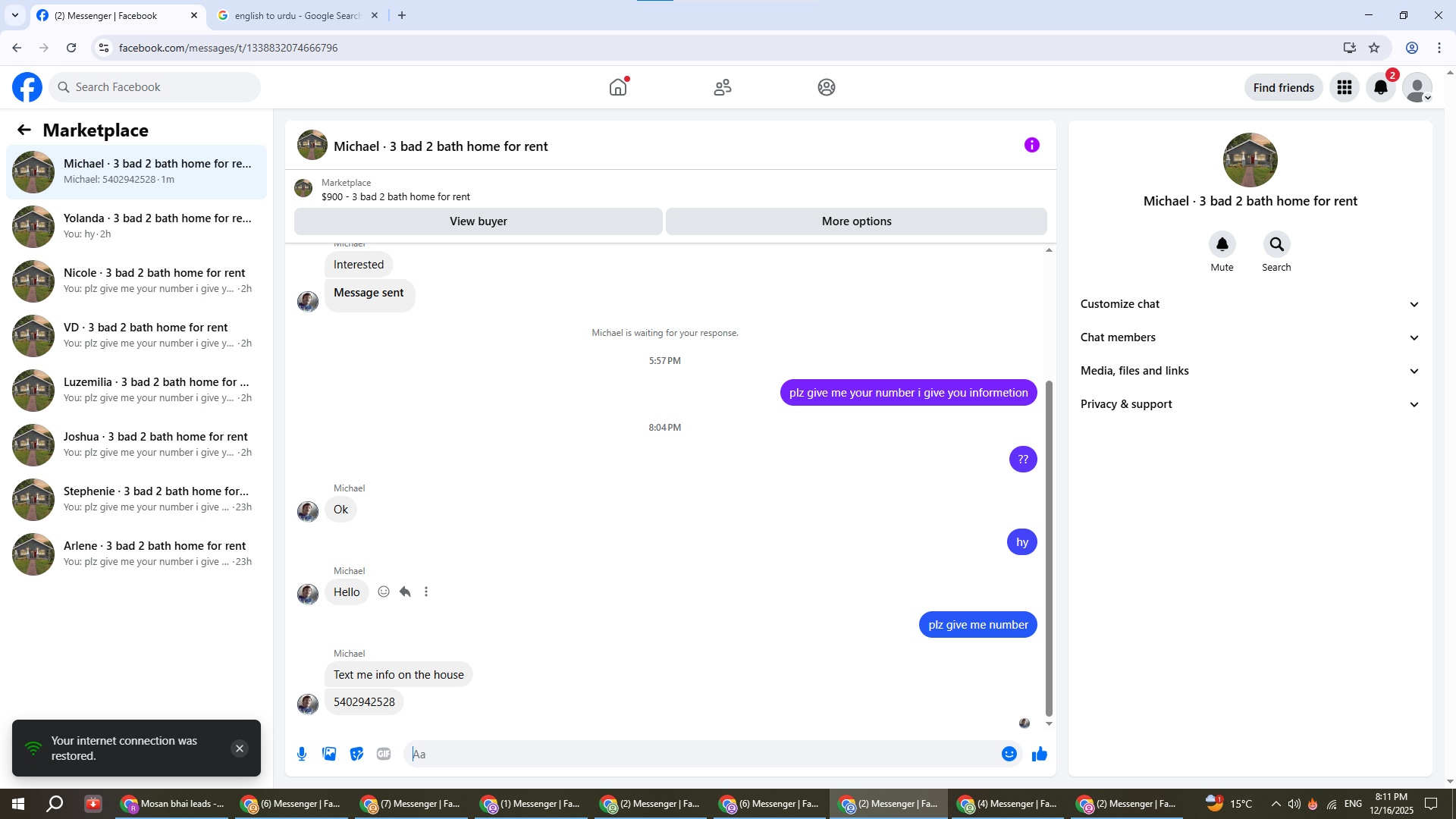Mute this conversation with the bell icon
Viewport: 1456px width, 819px height.
coord(1222,244)
